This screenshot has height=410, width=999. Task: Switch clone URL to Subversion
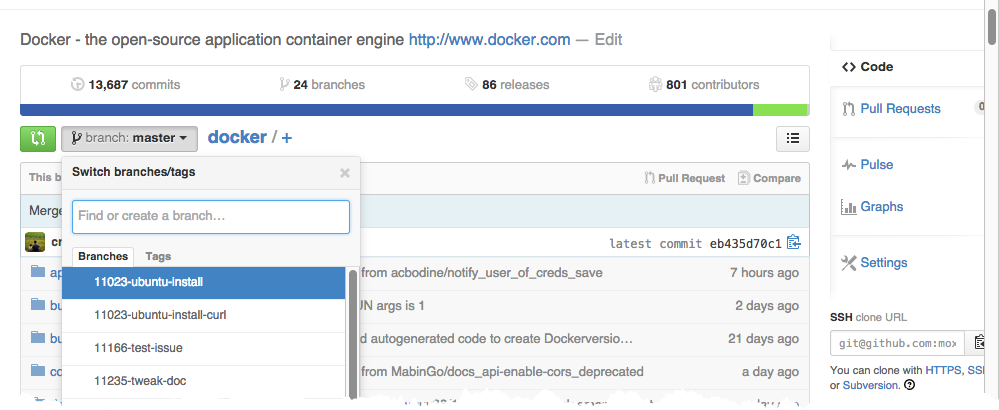point(871,385)
